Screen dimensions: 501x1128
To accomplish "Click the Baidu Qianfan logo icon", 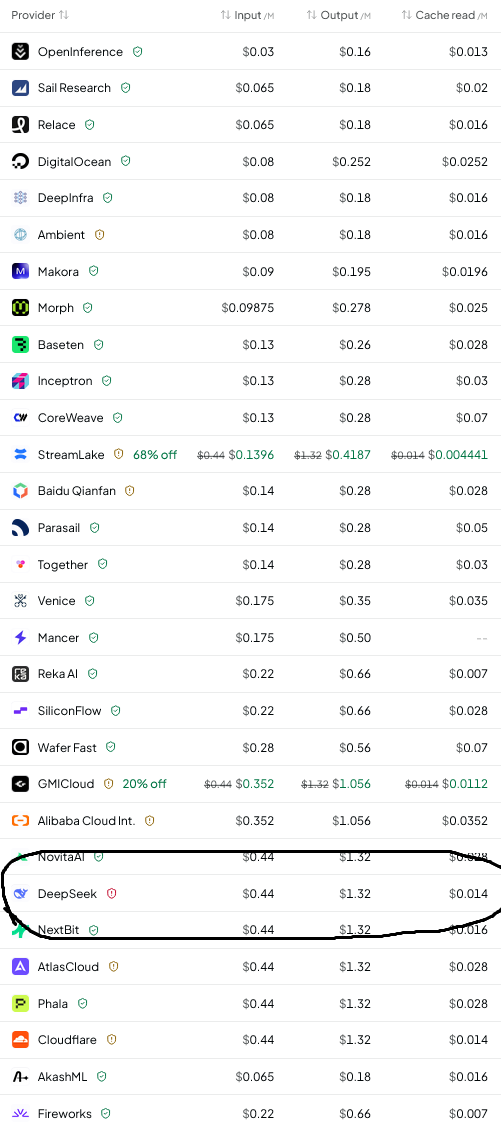I will click(20, 491).
